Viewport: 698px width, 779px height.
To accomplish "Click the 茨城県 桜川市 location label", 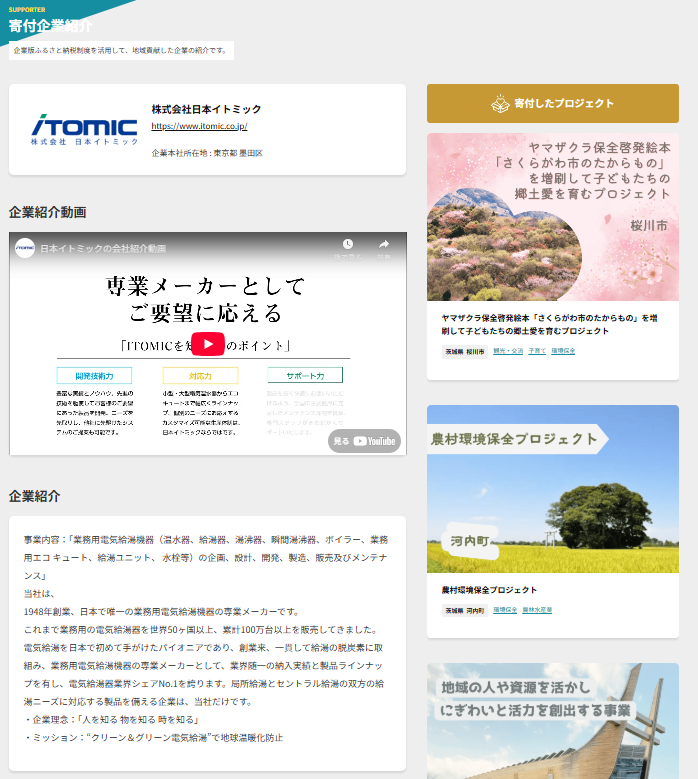I will (x=465, y=352).
